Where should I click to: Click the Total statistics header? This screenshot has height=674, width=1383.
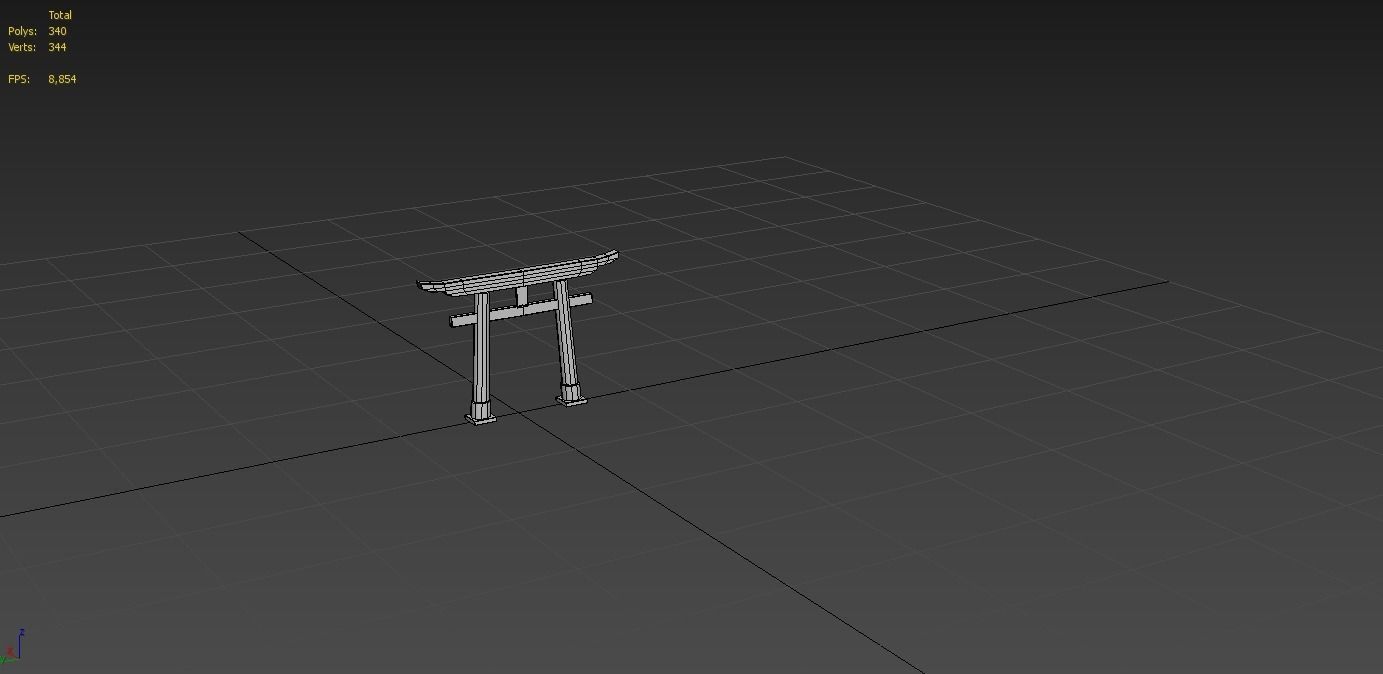click(60, 15)
